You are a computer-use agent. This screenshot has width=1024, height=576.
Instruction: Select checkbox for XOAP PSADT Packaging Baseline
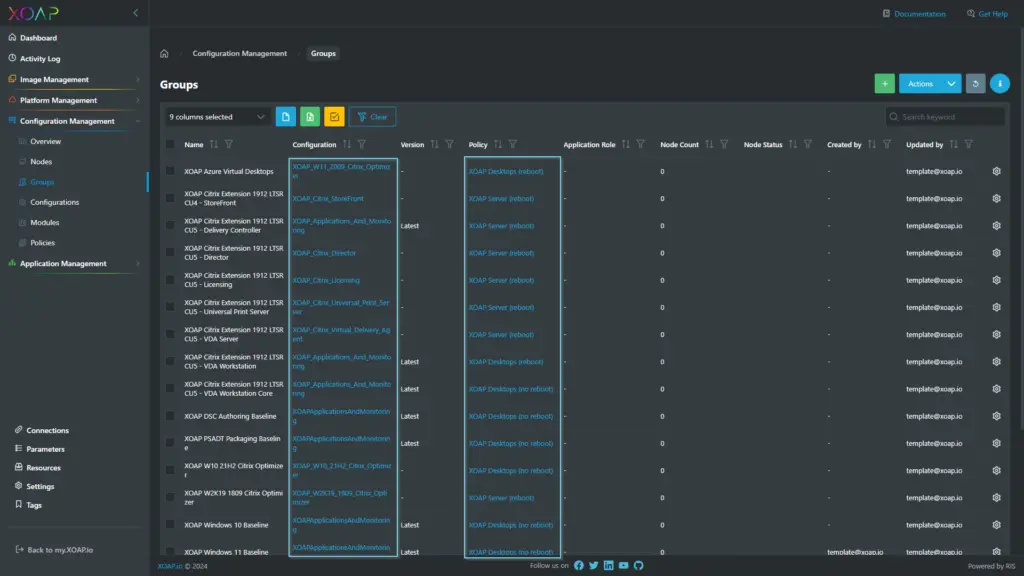(170, 443)
